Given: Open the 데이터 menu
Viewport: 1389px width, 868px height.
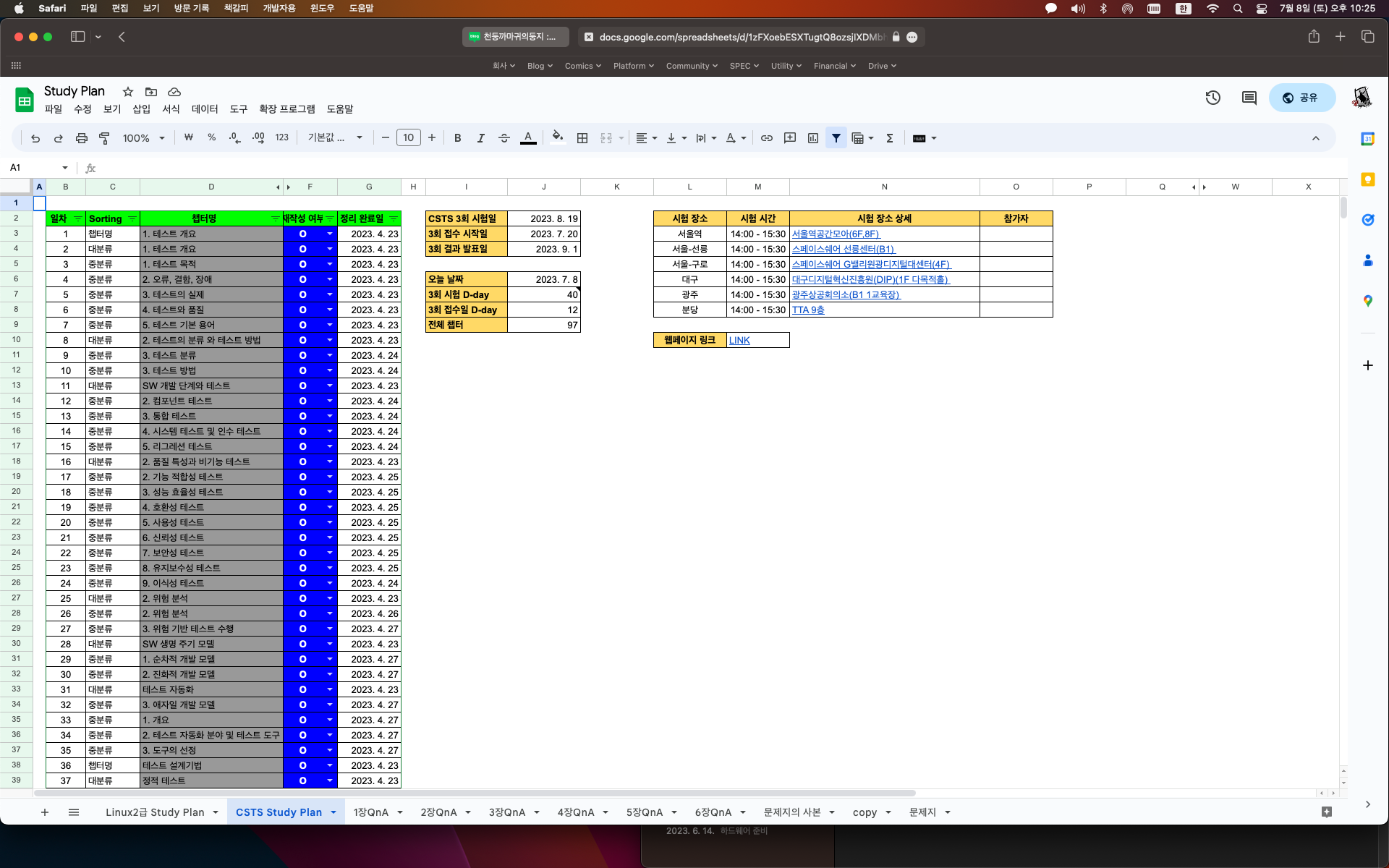Looking at the screenshot, I should tap(204, 109).
